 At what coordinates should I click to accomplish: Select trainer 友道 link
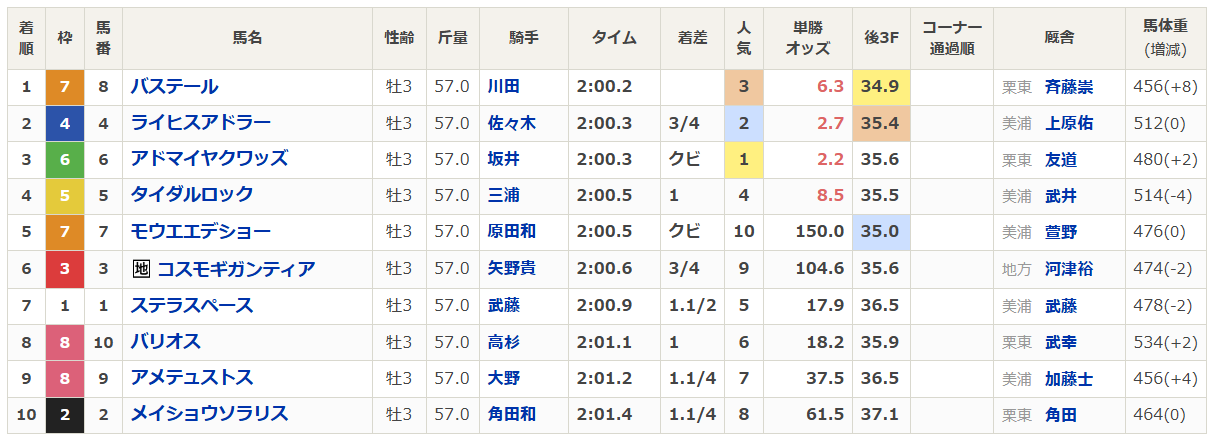[1060, 159]
